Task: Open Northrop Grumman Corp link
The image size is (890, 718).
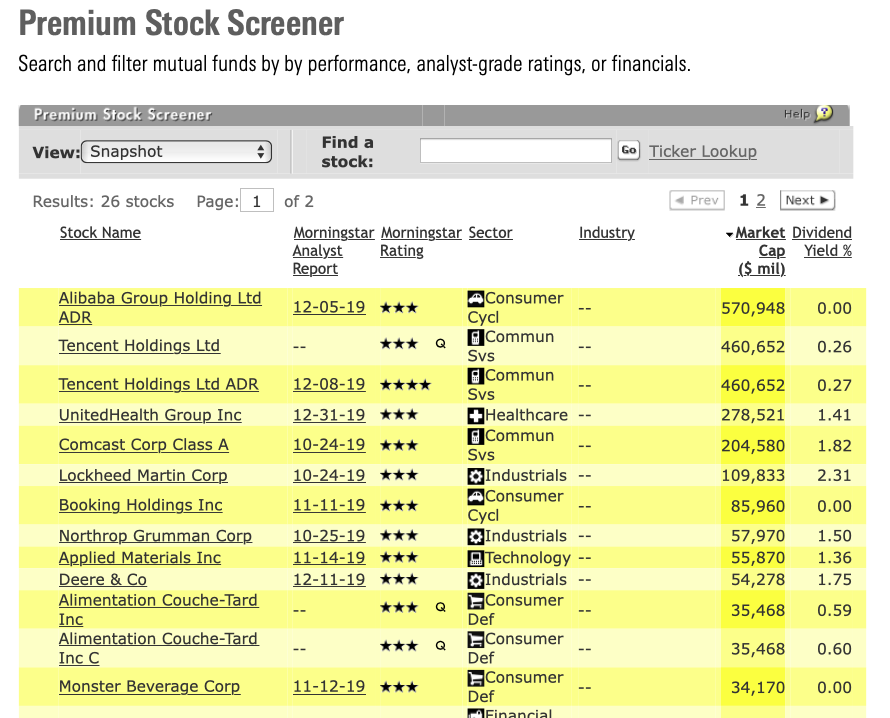Action: (x=156, y=536)
